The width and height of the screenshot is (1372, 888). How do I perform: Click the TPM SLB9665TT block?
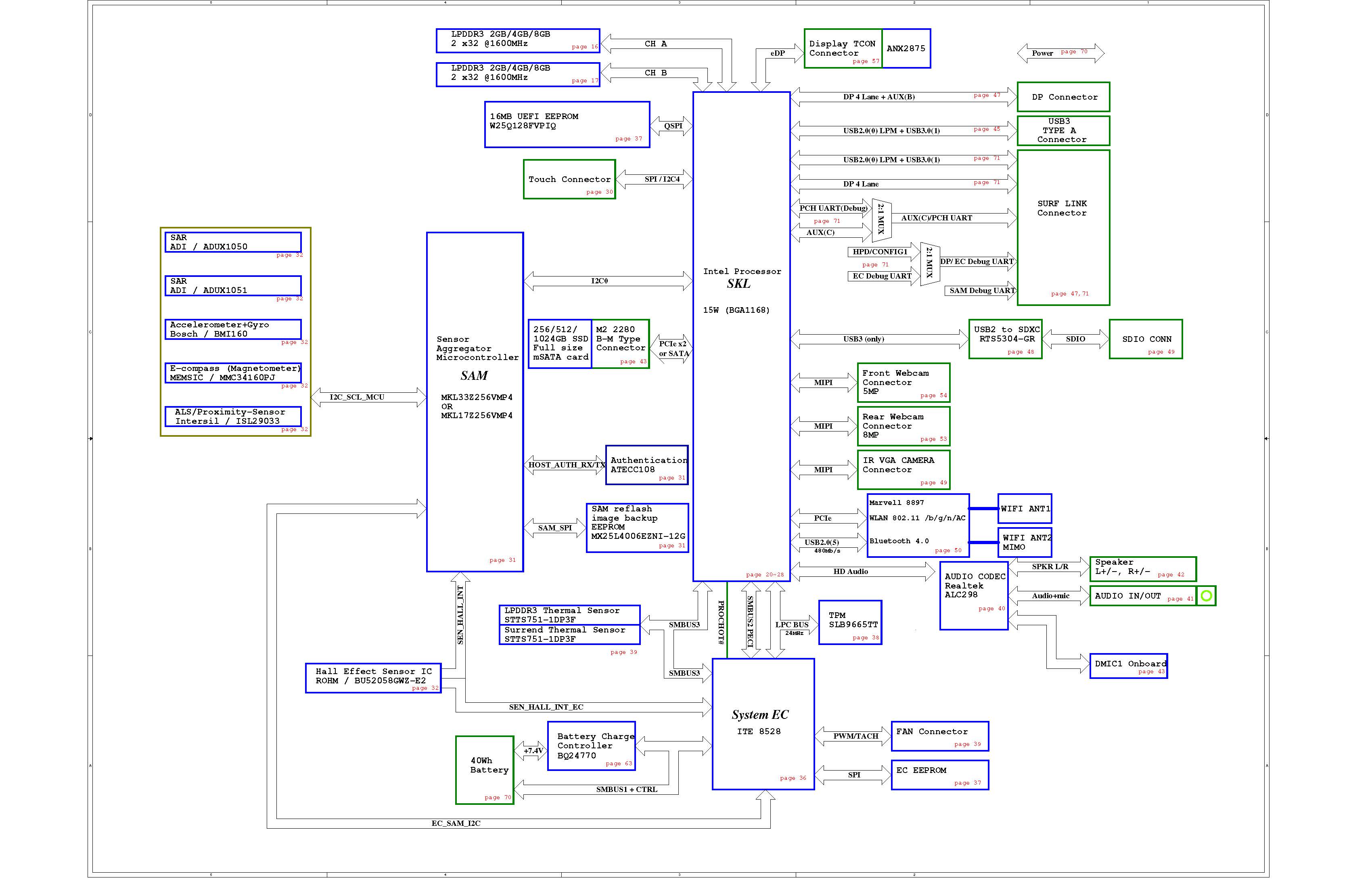(x=850, y=622)
